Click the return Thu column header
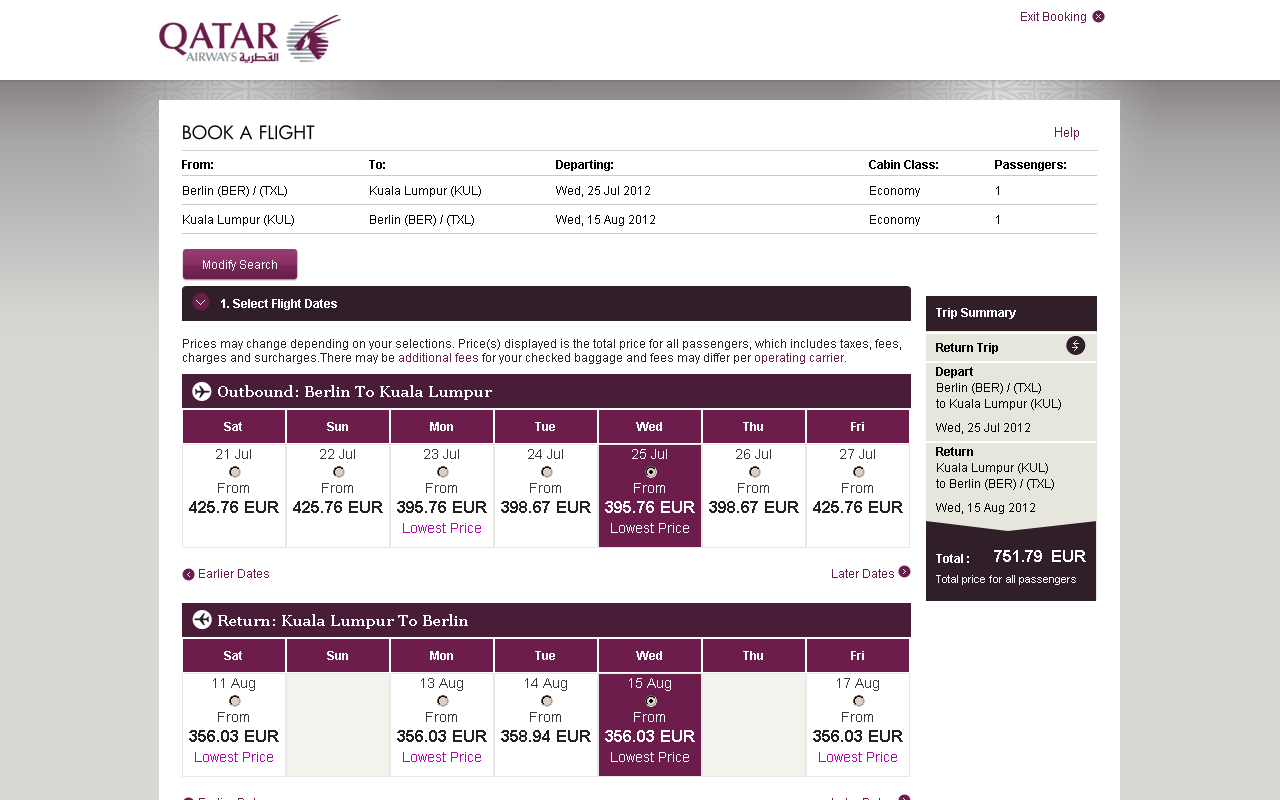1280x800 pixels. (x=754, y=656)
